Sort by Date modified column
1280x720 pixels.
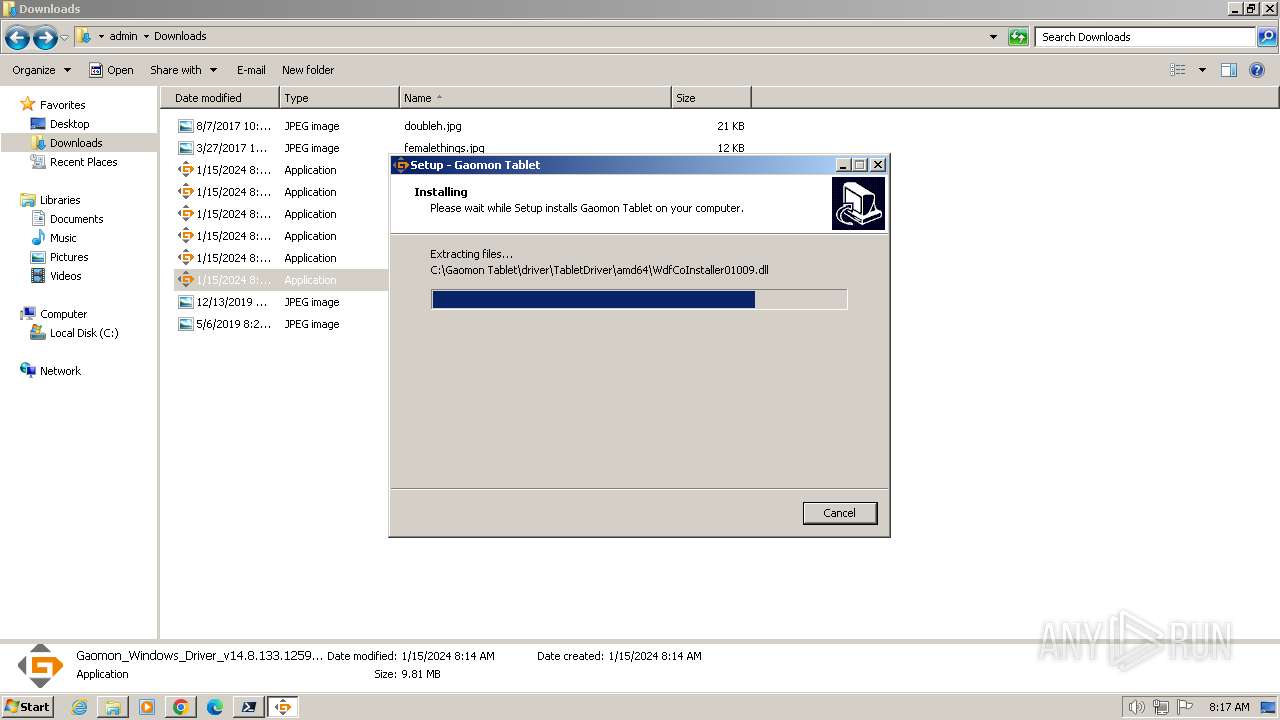[x=220, y=98]
